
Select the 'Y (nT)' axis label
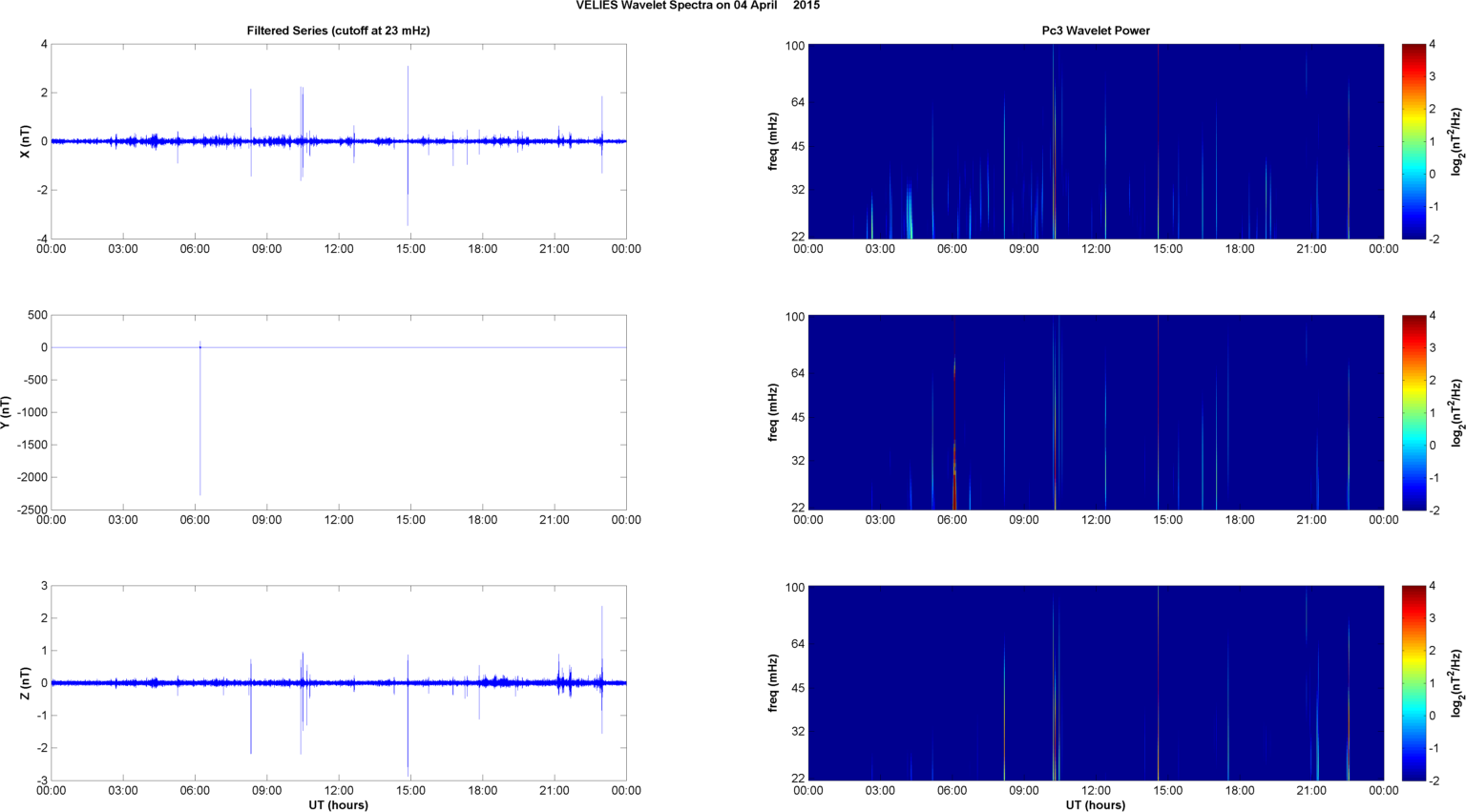(5, 412)
